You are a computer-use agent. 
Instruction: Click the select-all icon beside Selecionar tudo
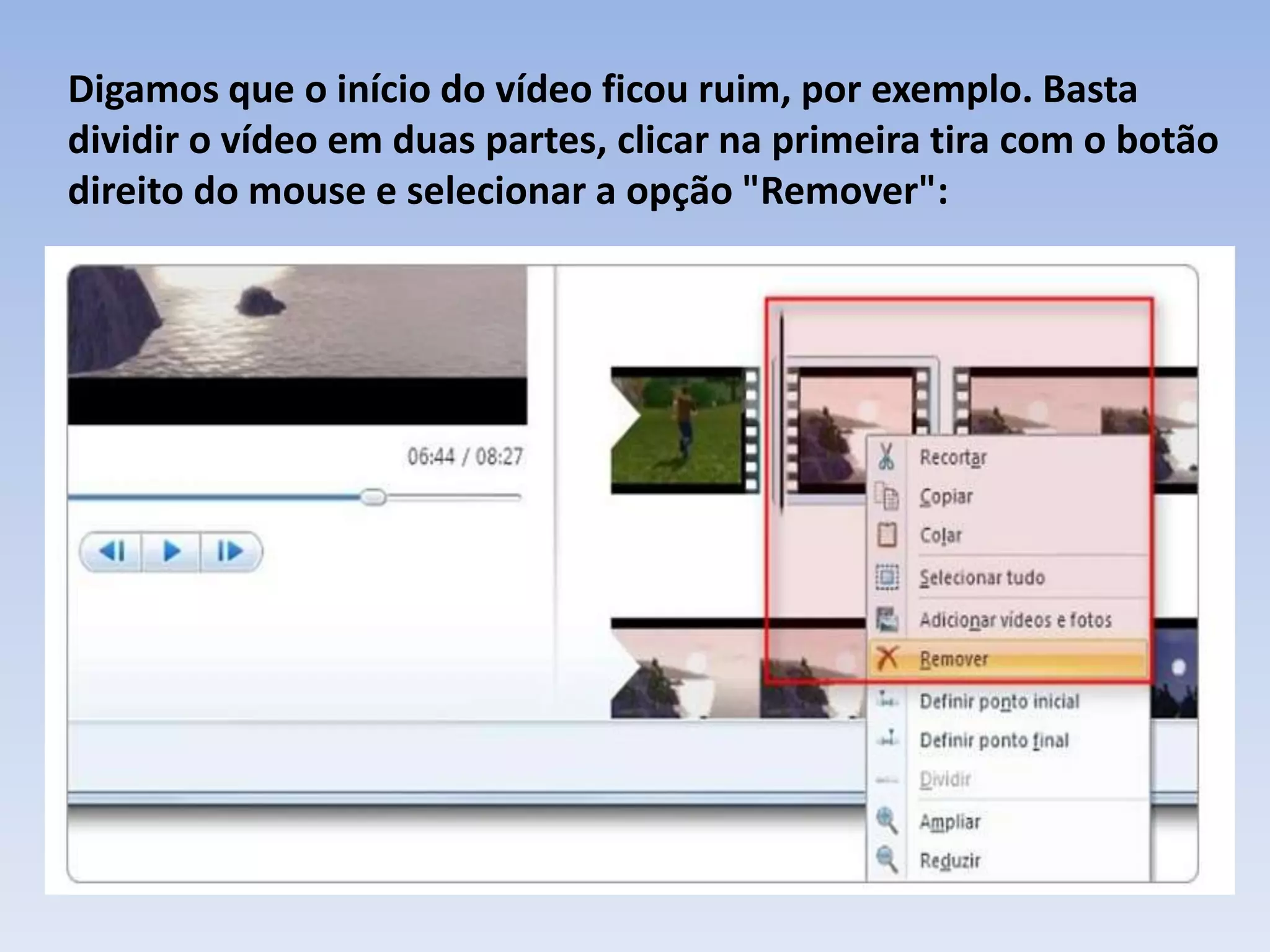pyautogui.click(x=887, y=577)
